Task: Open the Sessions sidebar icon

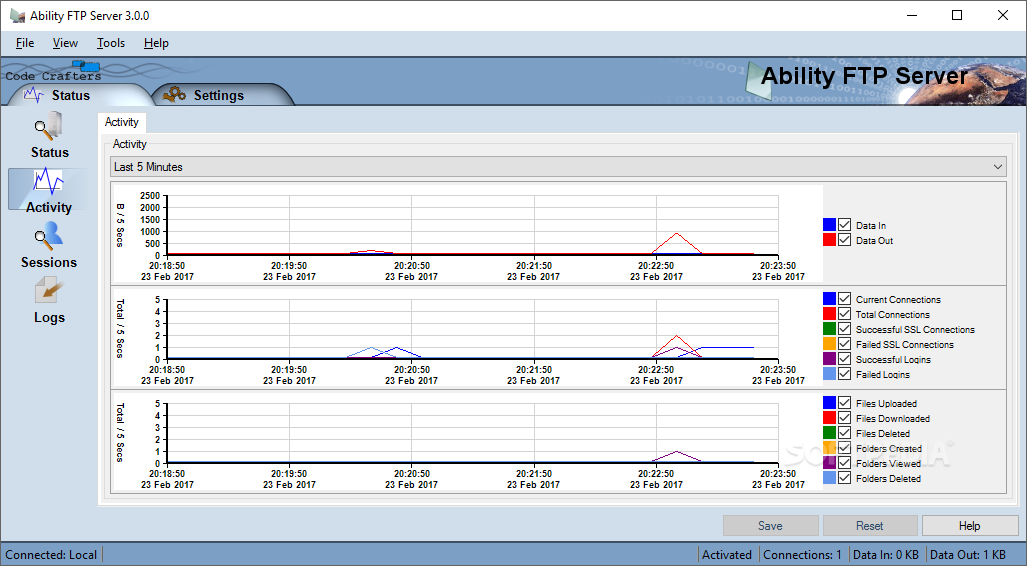Action: pos(49,245)
